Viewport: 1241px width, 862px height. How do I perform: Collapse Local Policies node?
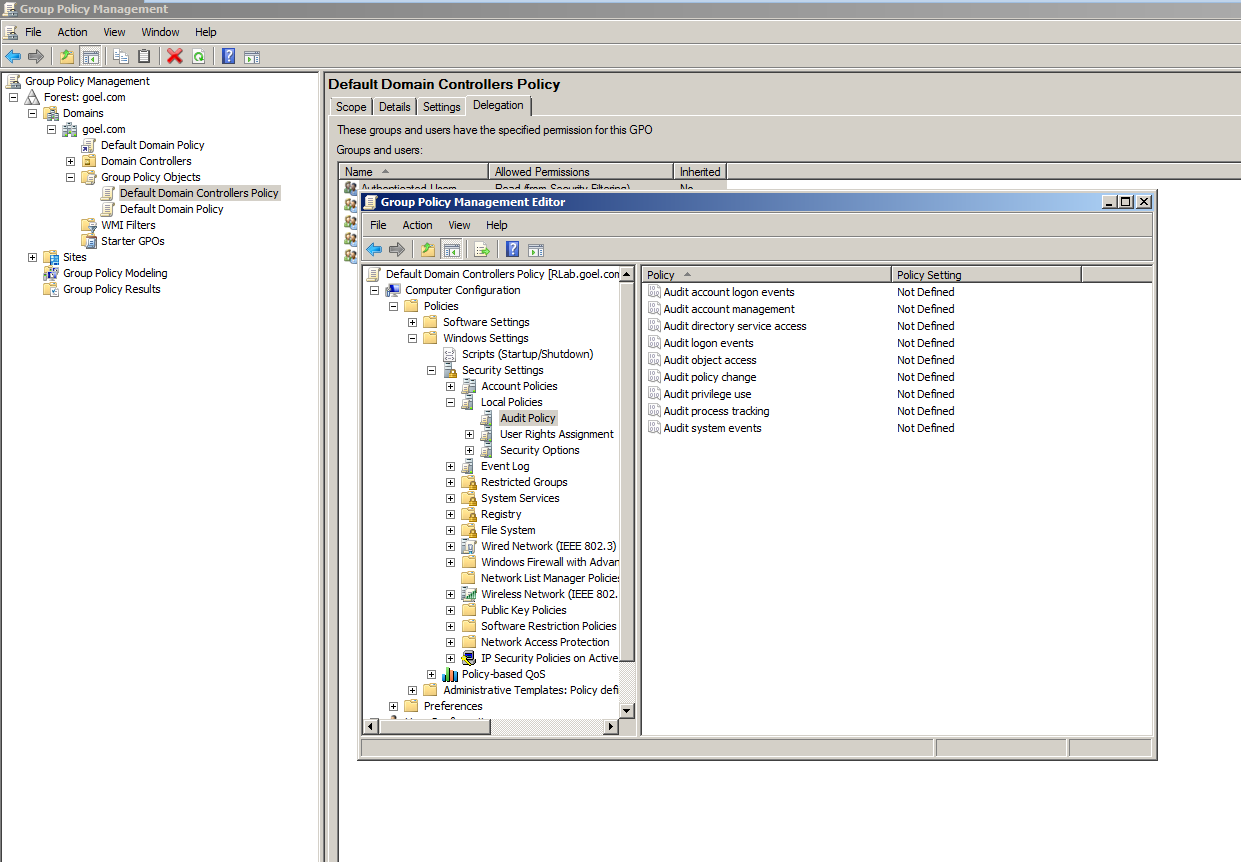point(451,402)
